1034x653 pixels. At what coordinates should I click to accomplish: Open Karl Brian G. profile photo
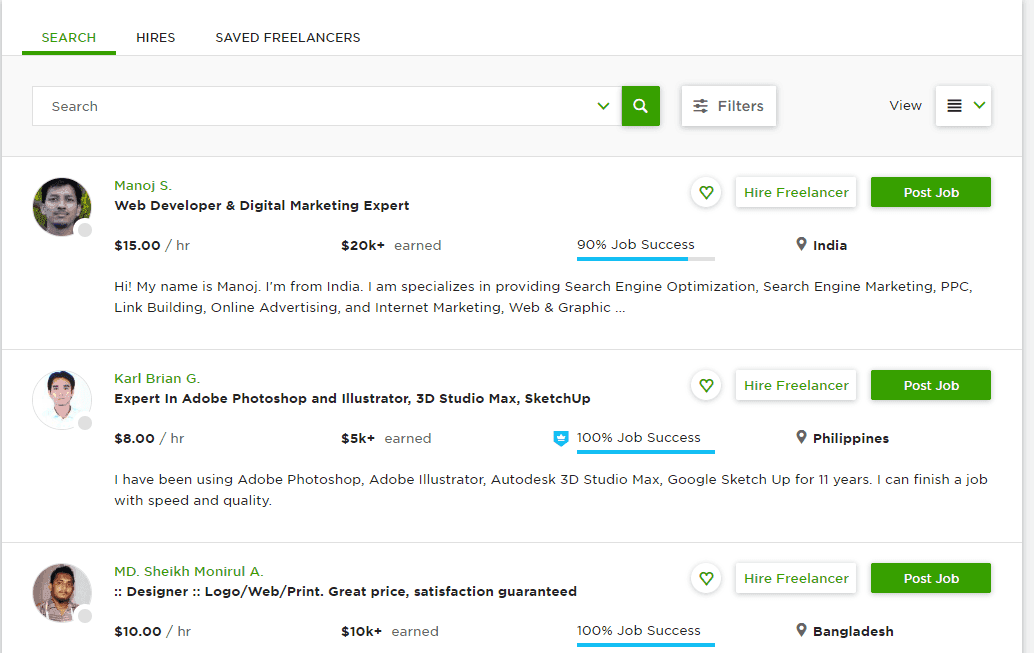(x=62, y=400)
